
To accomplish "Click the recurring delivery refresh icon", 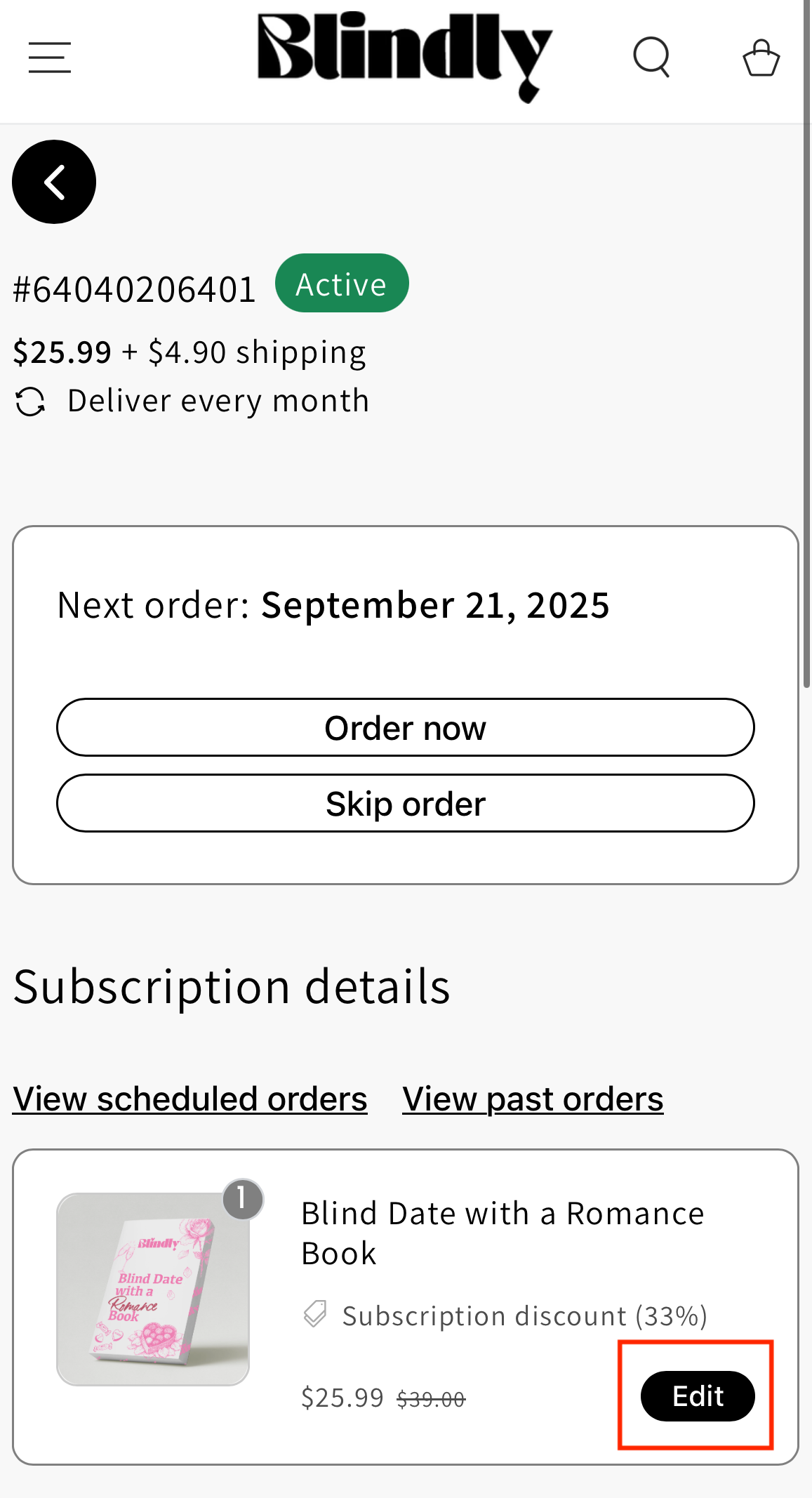I will pos(30,402).
